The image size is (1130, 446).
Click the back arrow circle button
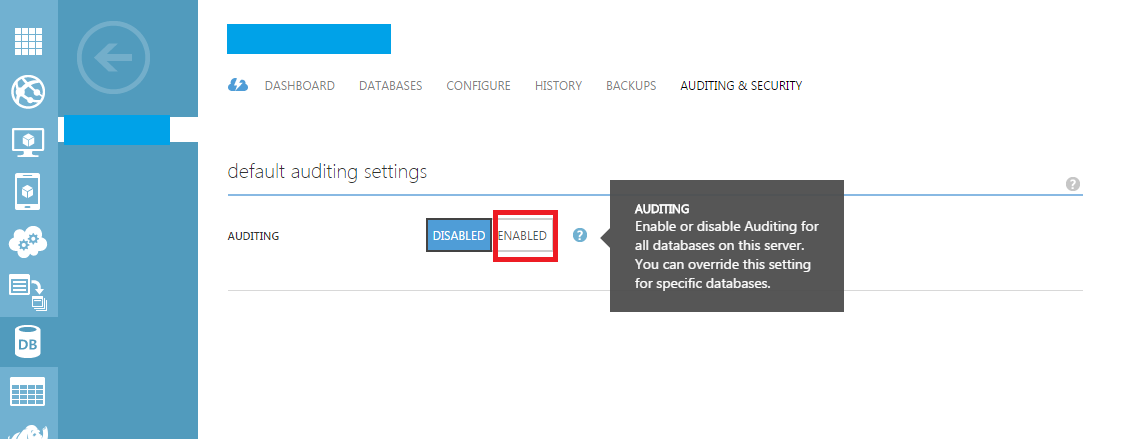[x=113, y=58]
